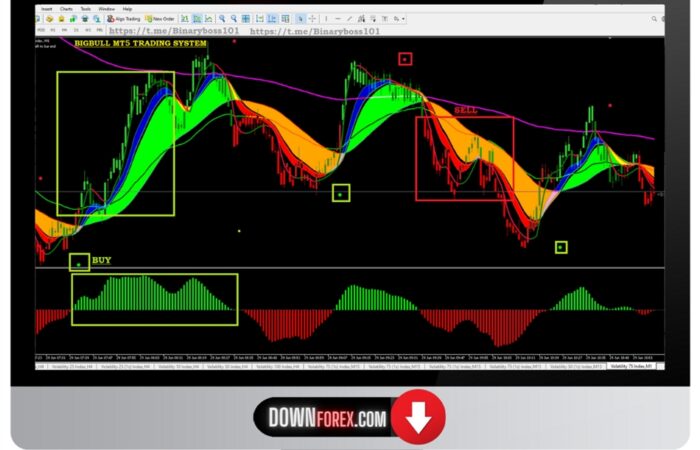Switch to Volatility 50 (1s) Index,M15 tab
700x450 pixels.
(577, 366)
